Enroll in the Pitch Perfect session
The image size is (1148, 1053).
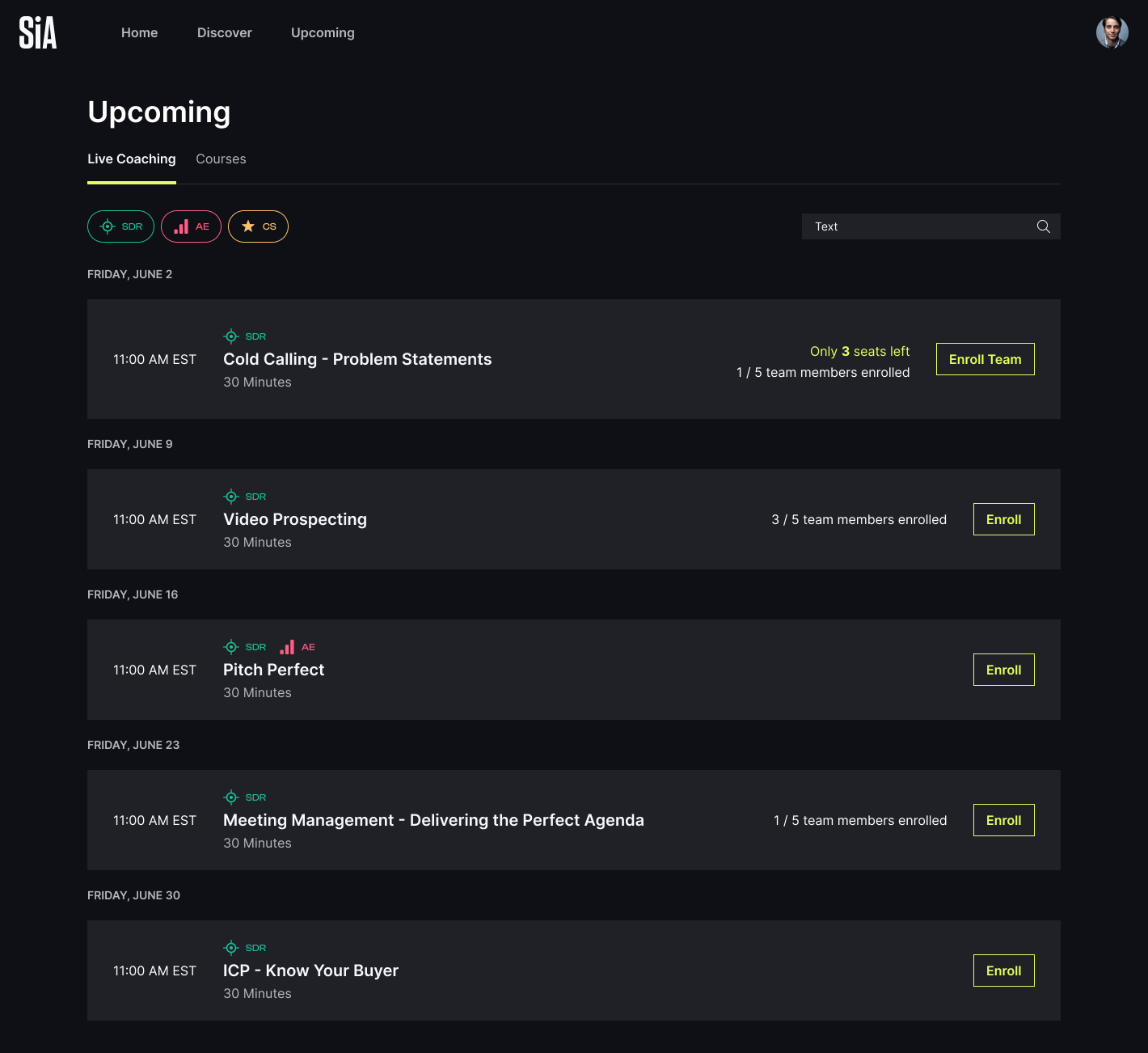1003,670
